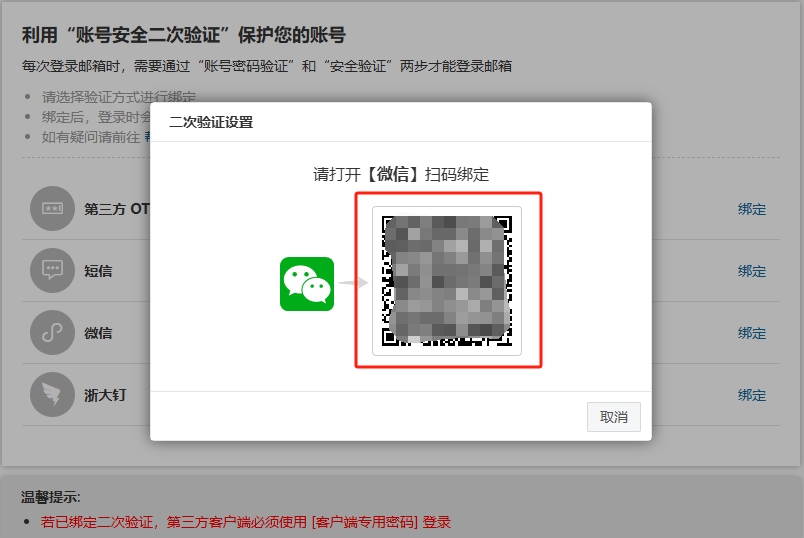Click the 第三方 OTP label text

point(116,209)
